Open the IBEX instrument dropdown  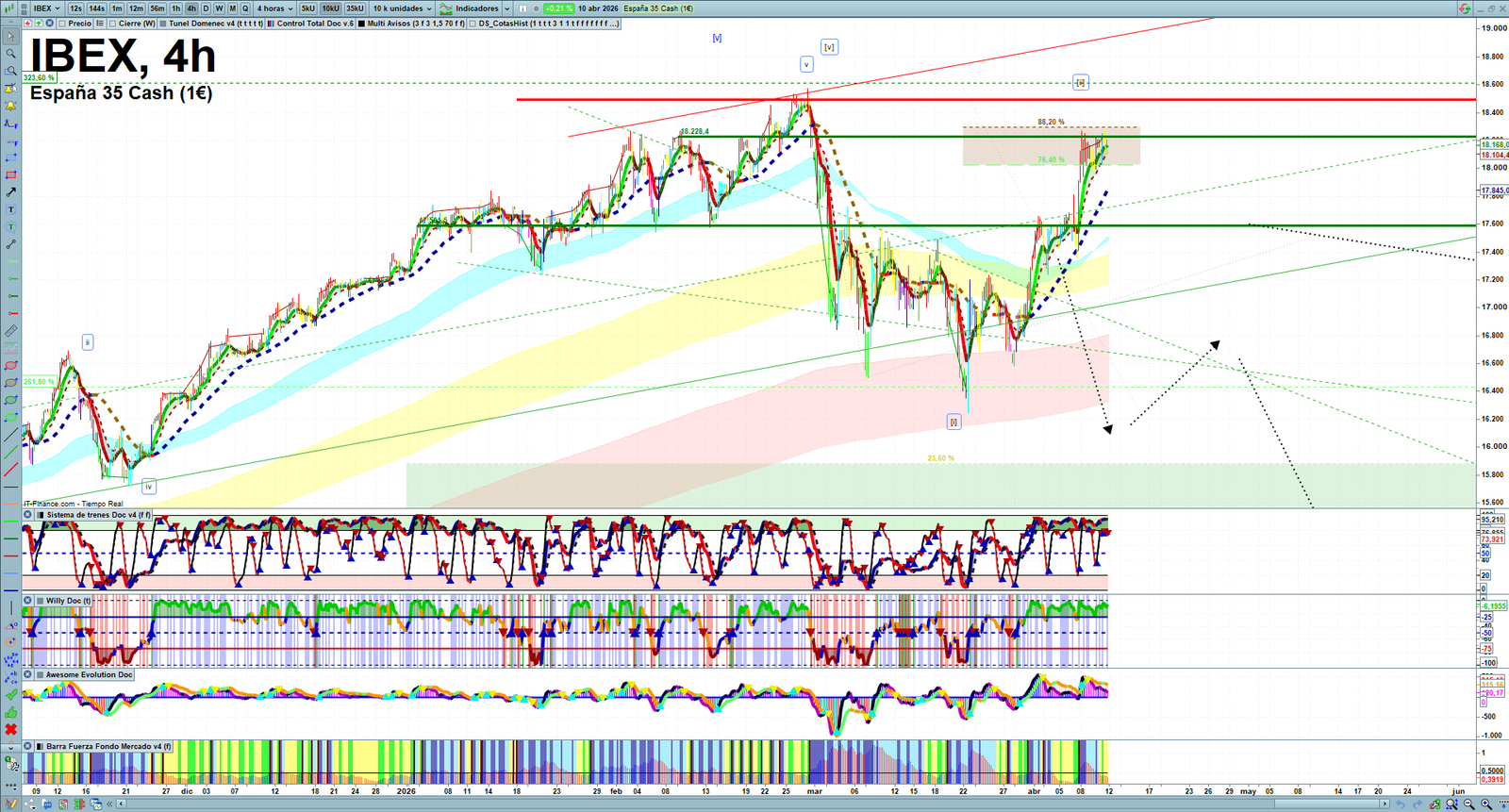tap(46, 8)
